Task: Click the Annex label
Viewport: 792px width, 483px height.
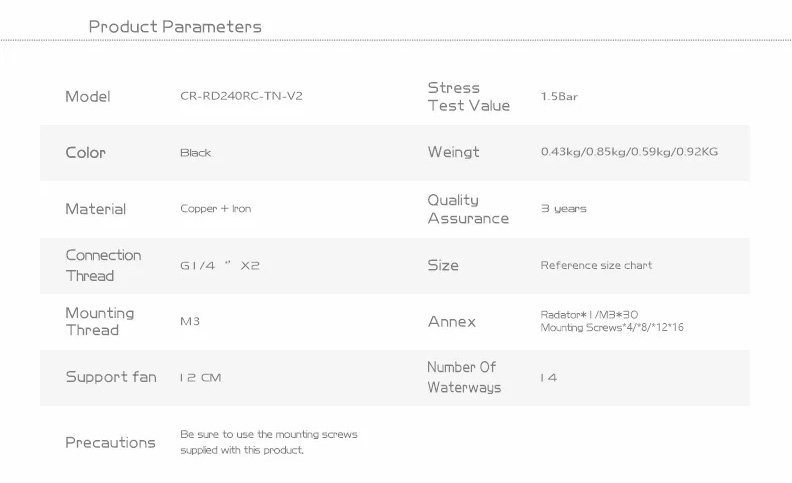Action: tap(452, 322)
